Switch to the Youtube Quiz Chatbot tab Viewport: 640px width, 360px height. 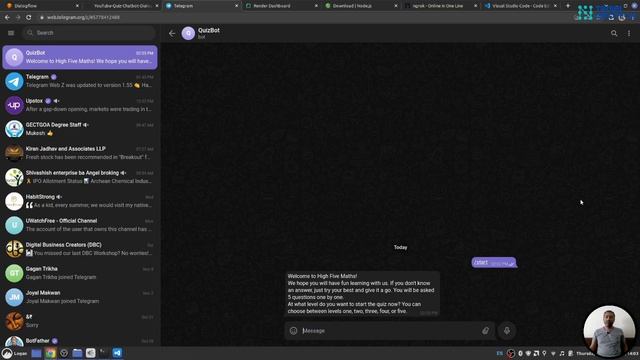[x=121, y=6]
